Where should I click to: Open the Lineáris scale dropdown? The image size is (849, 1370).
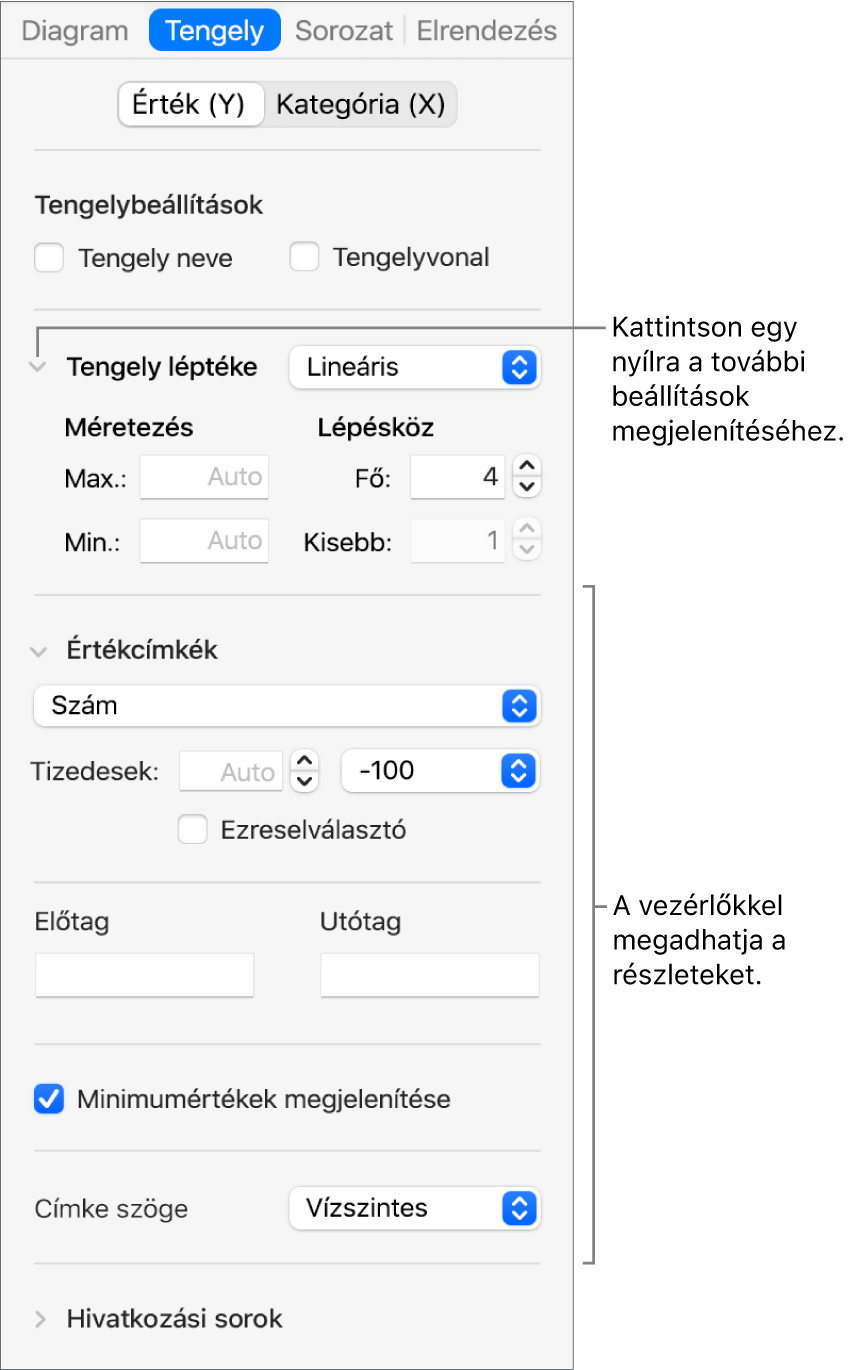(x=415, y=367)
